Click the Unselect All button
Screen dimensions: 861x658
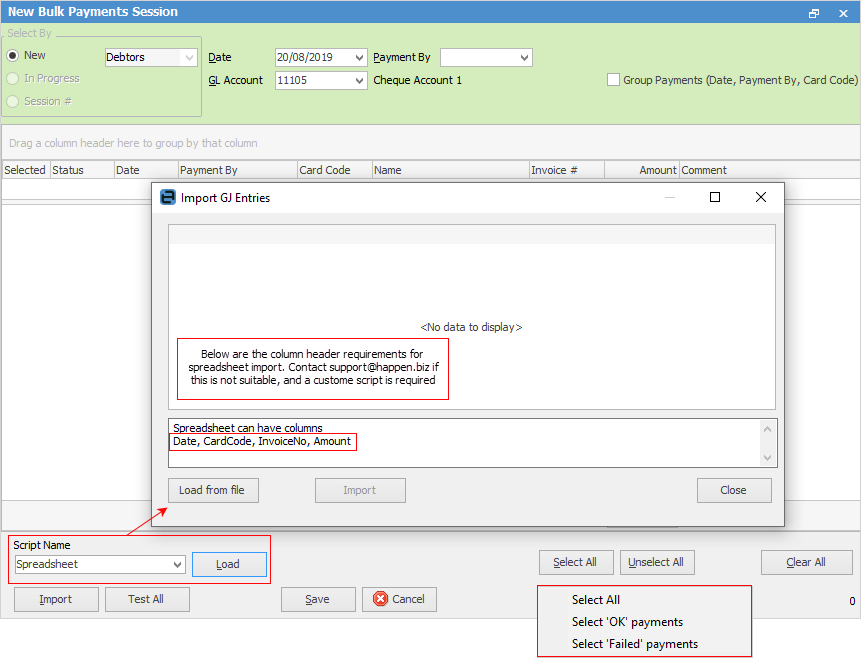pos(657,562)
